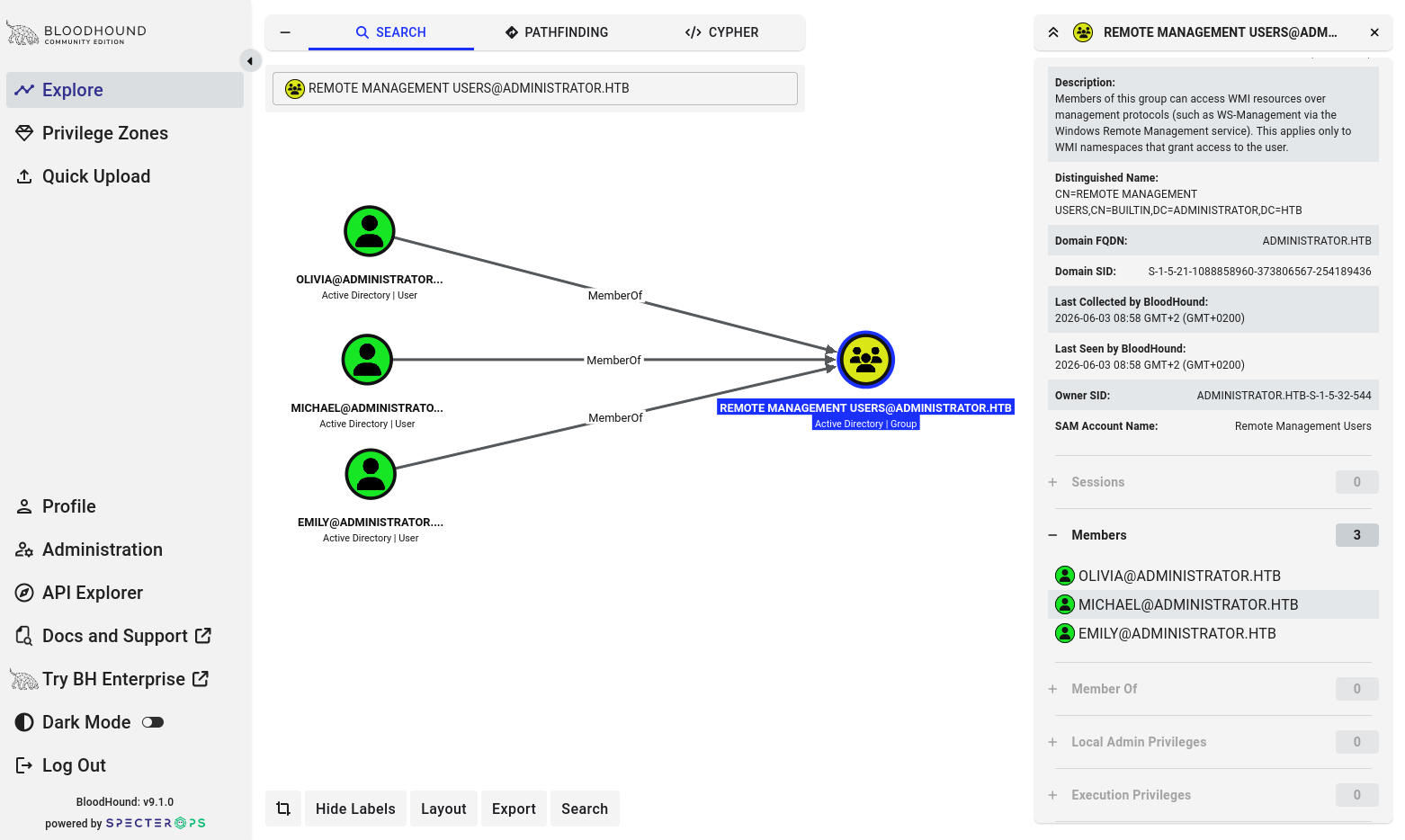This screenshot has height=840, width=1405.
Task: Open Privilege Zones
Action: point(125,133)
